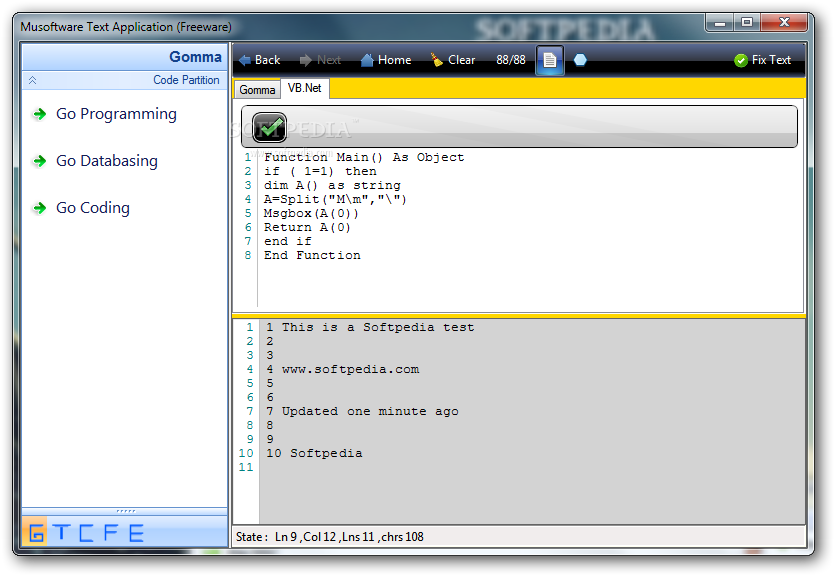Select the E icon in bottom bar
This screenshot has height=576, width=835.
pos(136,532)
